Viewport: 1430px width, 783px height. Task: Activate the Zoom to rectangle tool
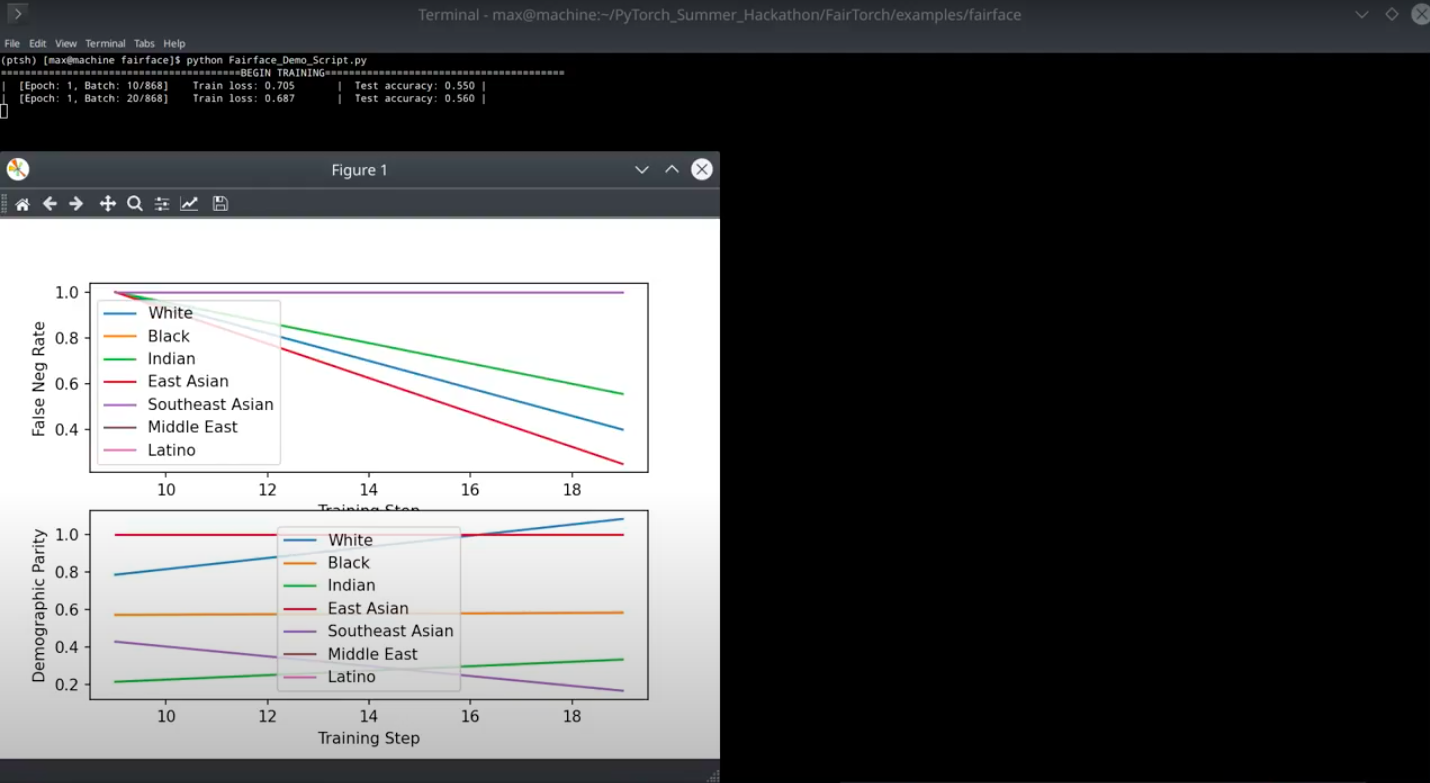click(x=135, y=204)
